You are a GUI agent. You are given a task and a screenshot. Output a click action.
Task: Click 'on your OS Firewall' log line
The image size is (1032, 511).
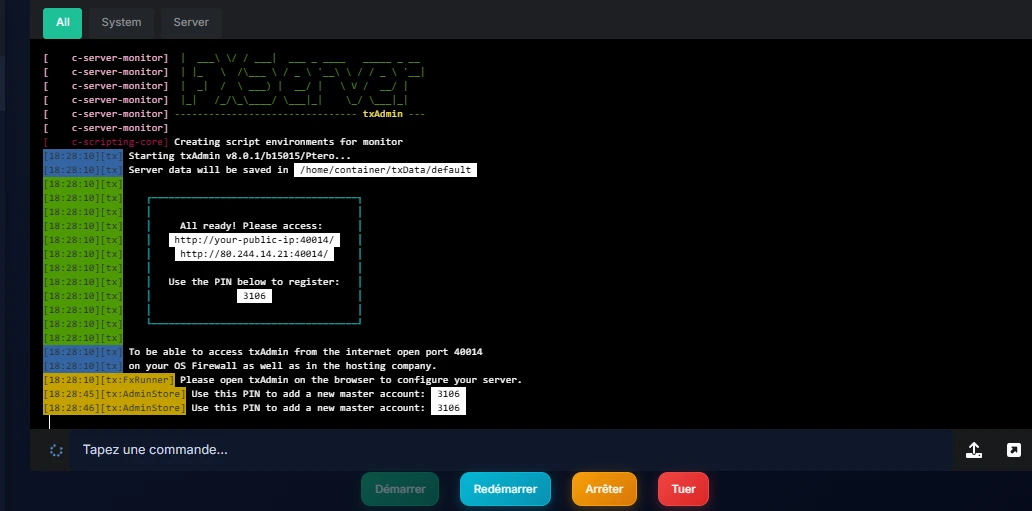point(282,365)
